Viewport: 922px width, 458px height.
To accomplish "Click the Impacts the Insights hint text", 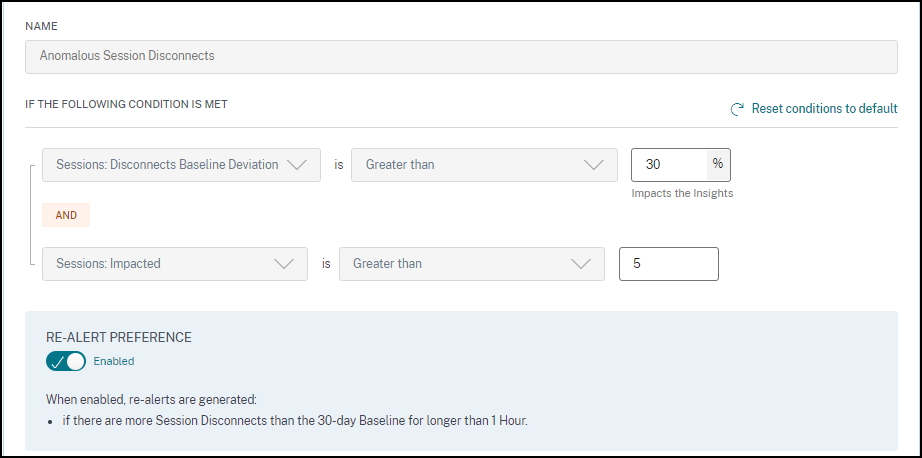I will [x=682, y=193].
